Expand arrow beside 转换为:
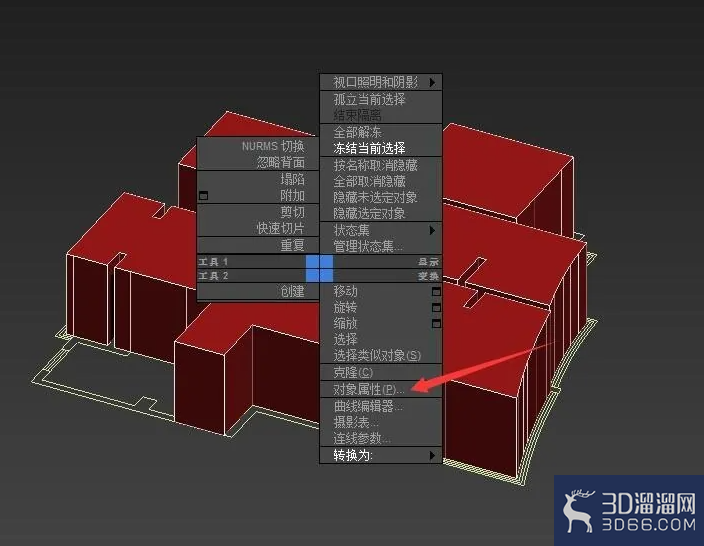Screen dimensions: 704x546 tap(432, 455)
